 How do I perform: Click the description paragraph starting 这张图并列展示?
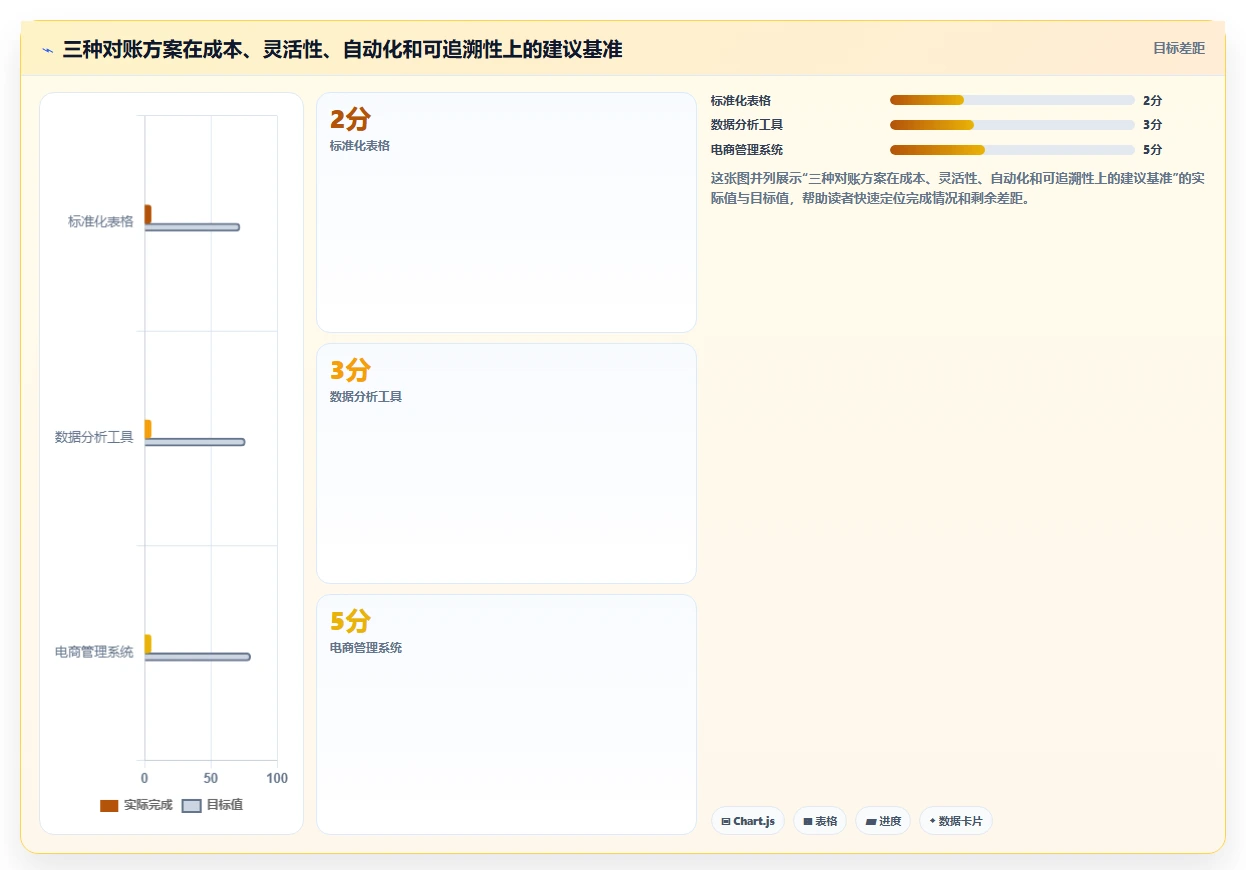coord(958,188)
